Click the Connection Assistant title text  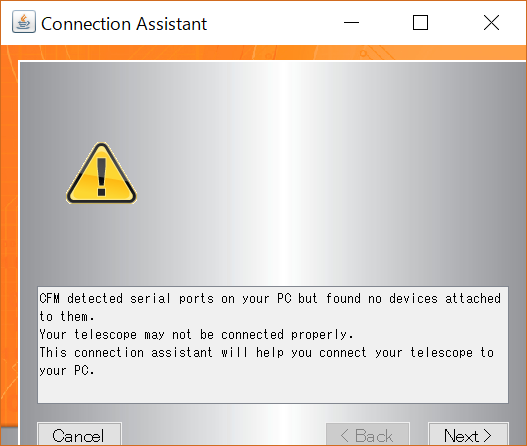124,24
